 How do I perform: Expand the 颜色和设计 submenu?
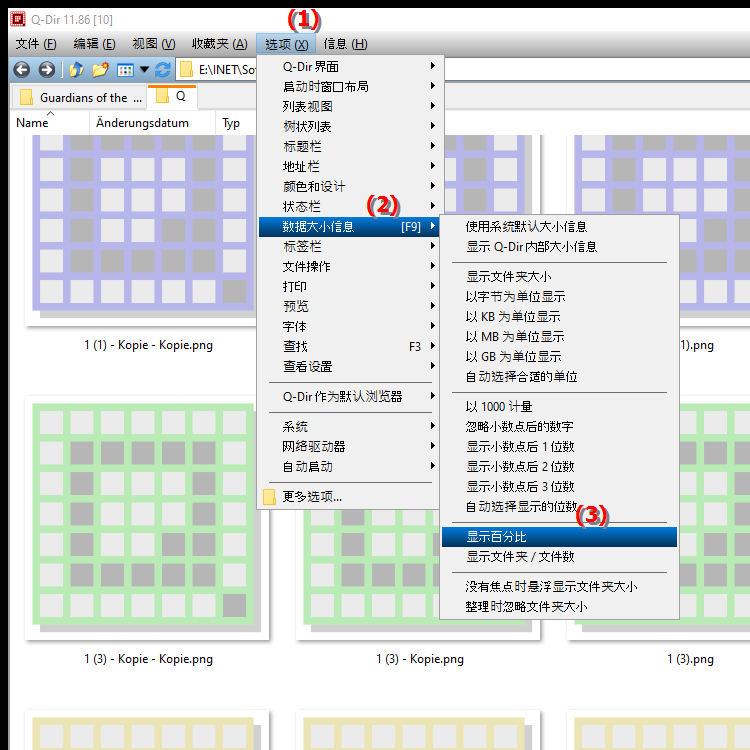(349, 187)
